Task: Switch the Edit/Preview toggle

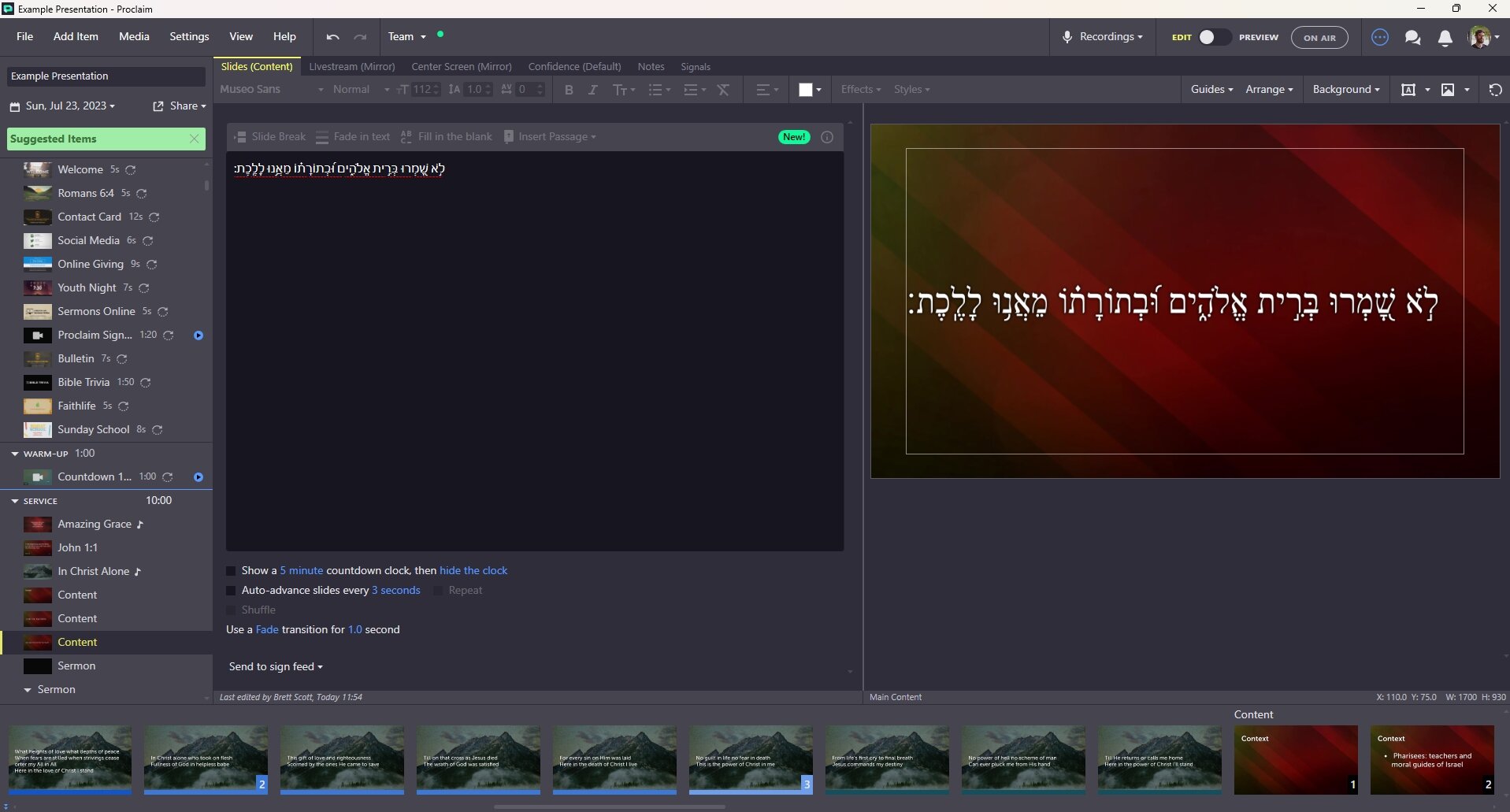Action: [1213, 37]
